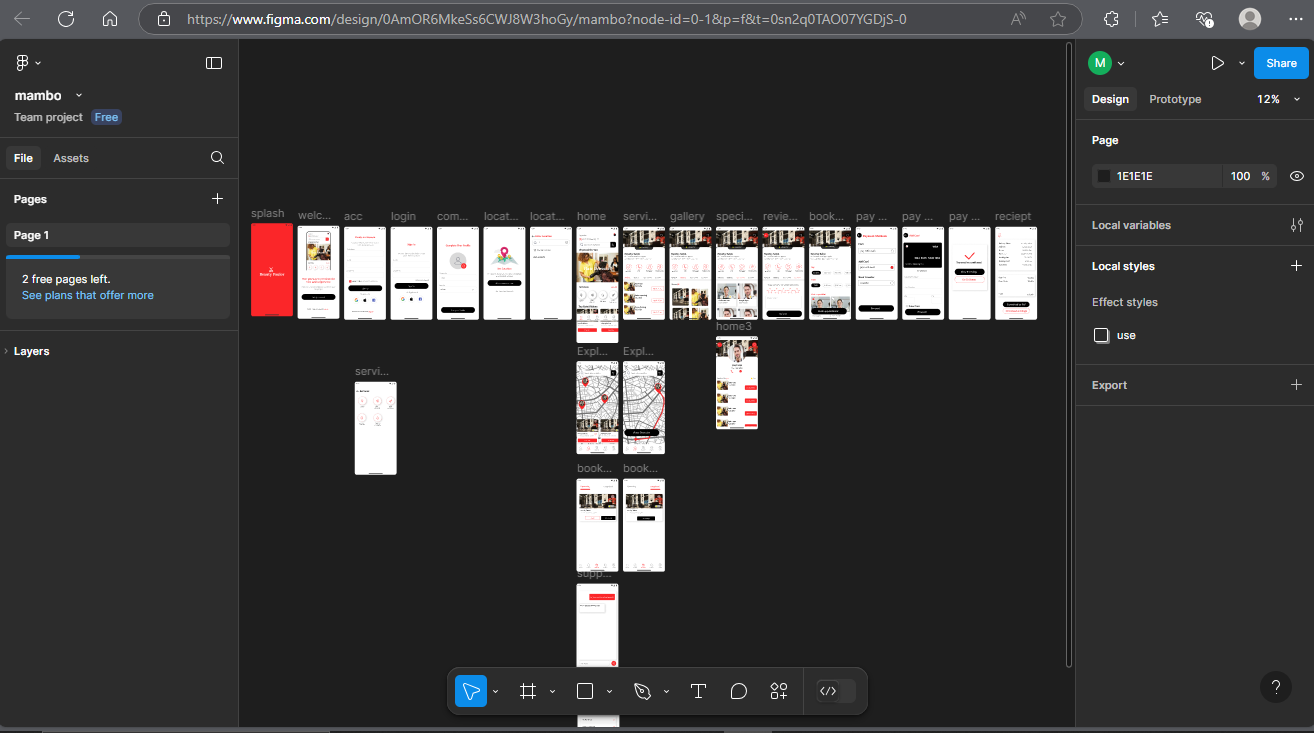The image size is (1314, 733).
Task: Click the Share button
Action: pyautogui.click(x=1281, y=63)
